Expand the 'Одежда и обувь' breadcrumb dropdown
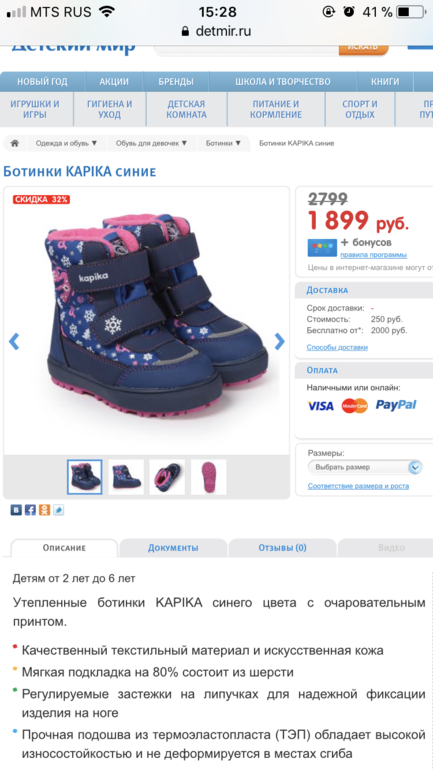The height and width of the screenshot is (770, 433). point(66,143)
